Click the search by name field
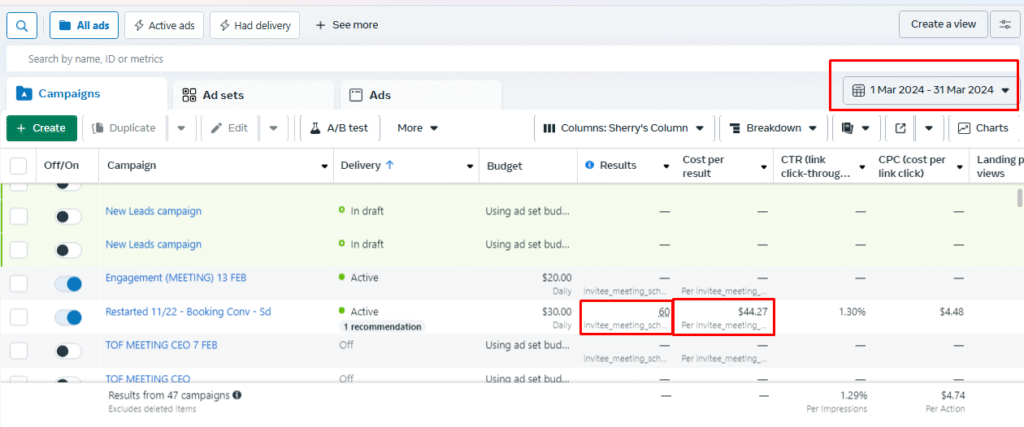1024x427 pixels. (x=400, y=59)
